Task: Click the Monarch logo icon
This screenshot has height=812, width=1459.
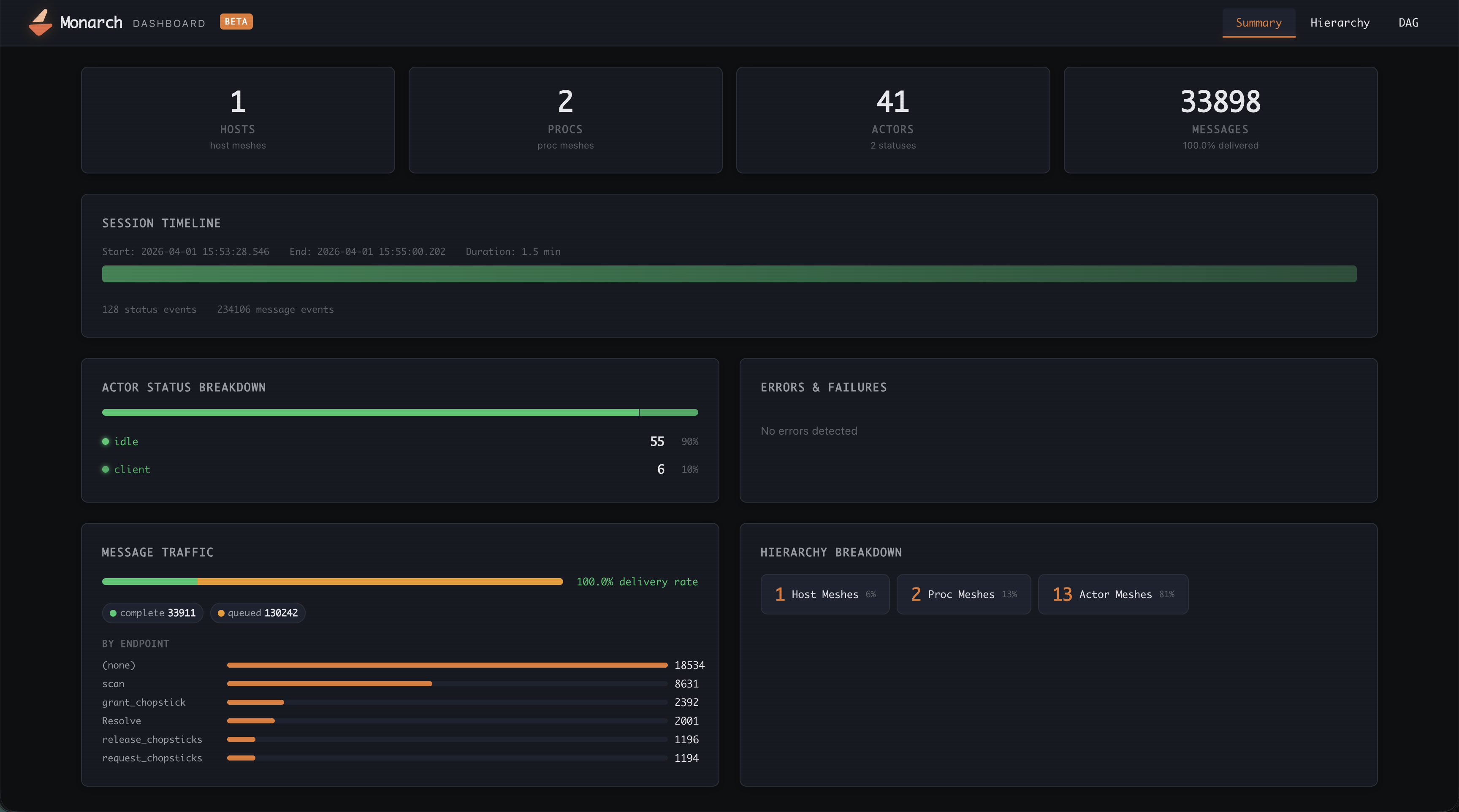Action: pyautogui.click(x=40, y=23)
